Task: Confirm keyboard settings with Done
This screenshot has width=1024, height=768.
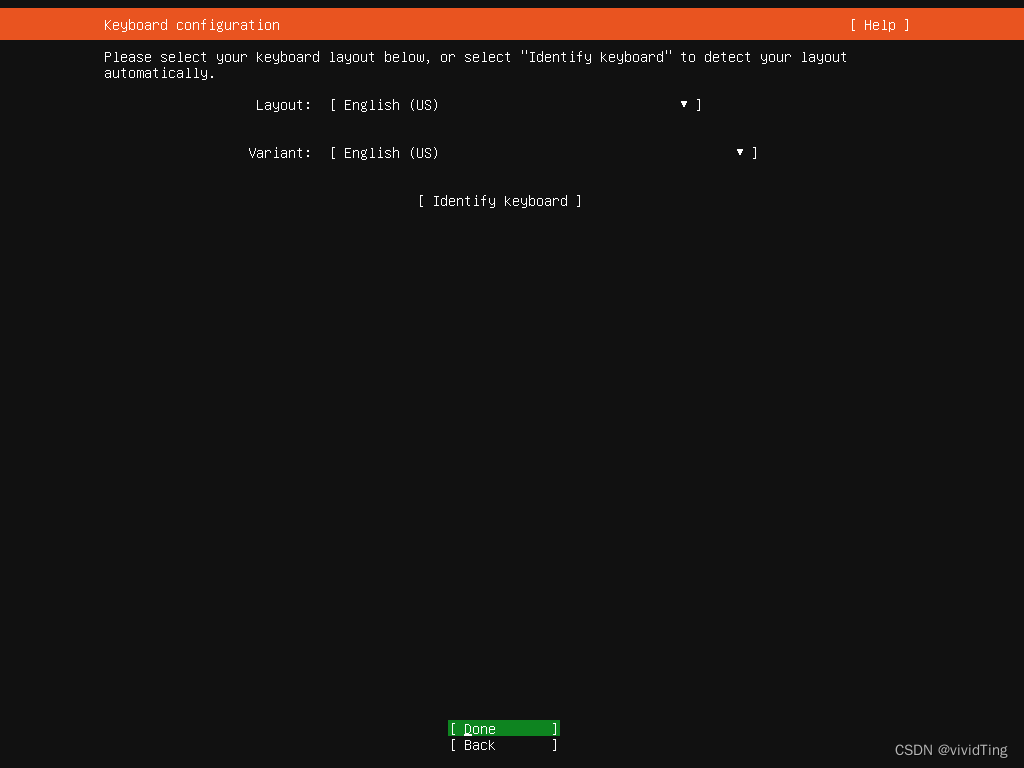Action: (503, 728)
